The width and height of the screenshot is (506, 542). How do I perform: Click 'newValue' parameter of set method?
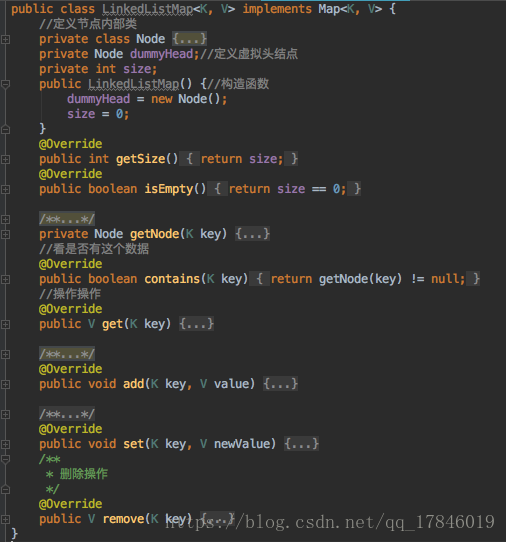click(242, 444)
